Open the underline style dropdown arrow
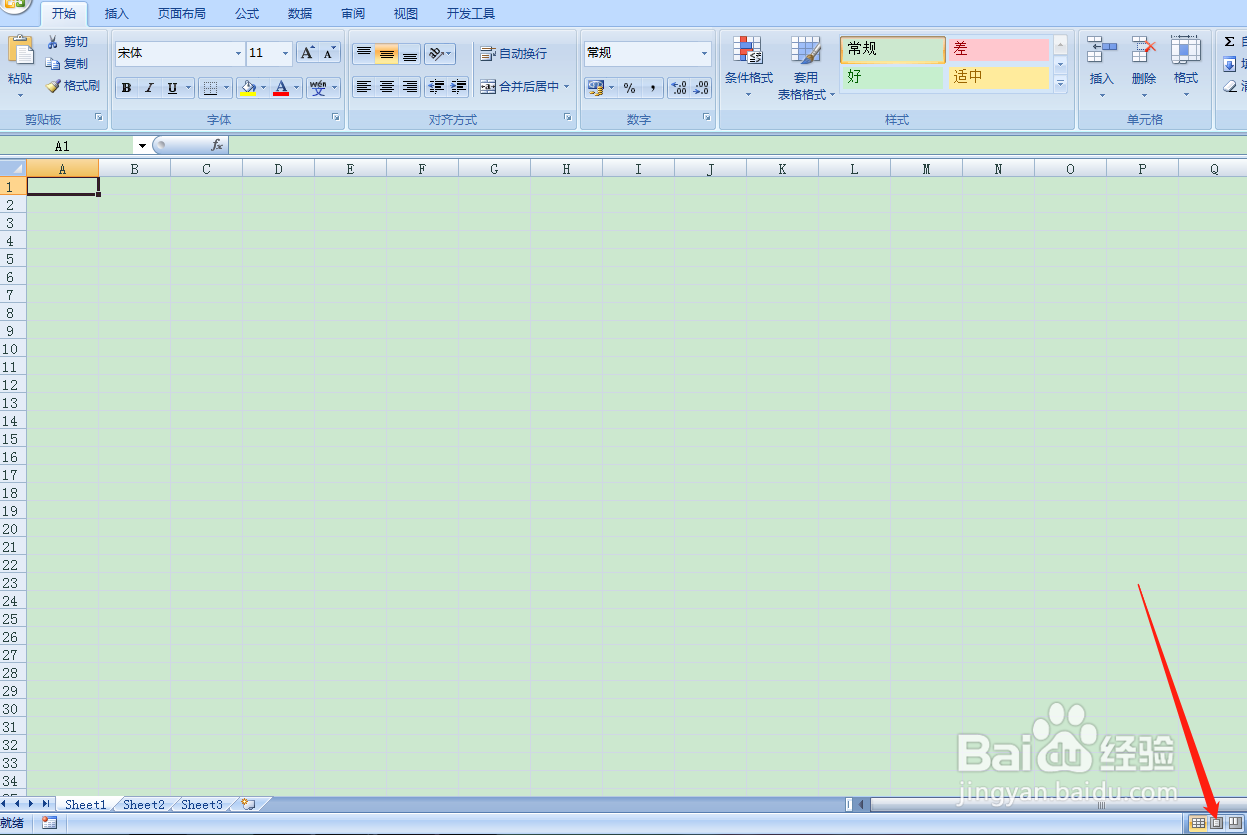 (188, 88)
